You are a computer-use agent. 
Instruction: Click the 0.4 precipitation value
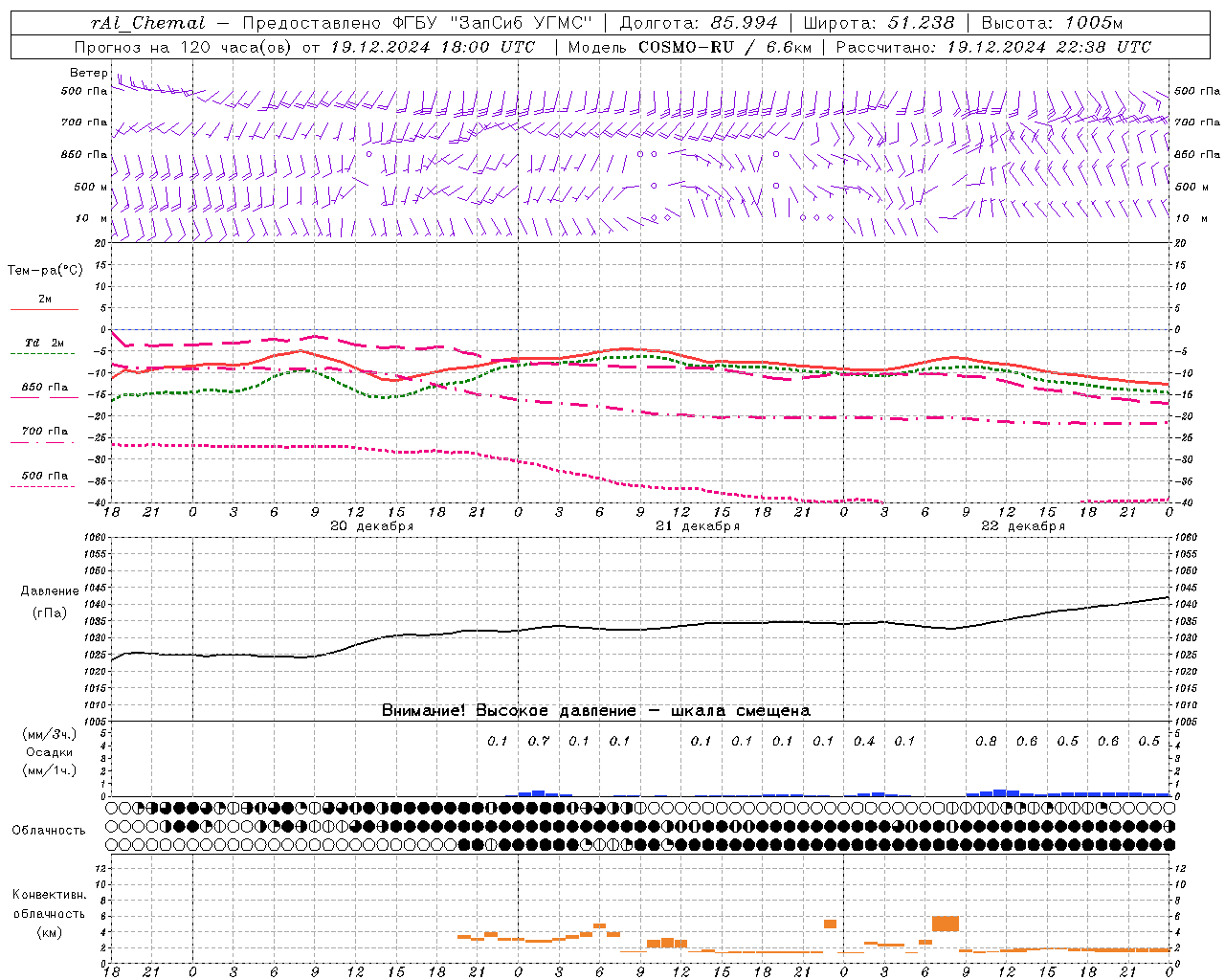[x=864, y=741]
